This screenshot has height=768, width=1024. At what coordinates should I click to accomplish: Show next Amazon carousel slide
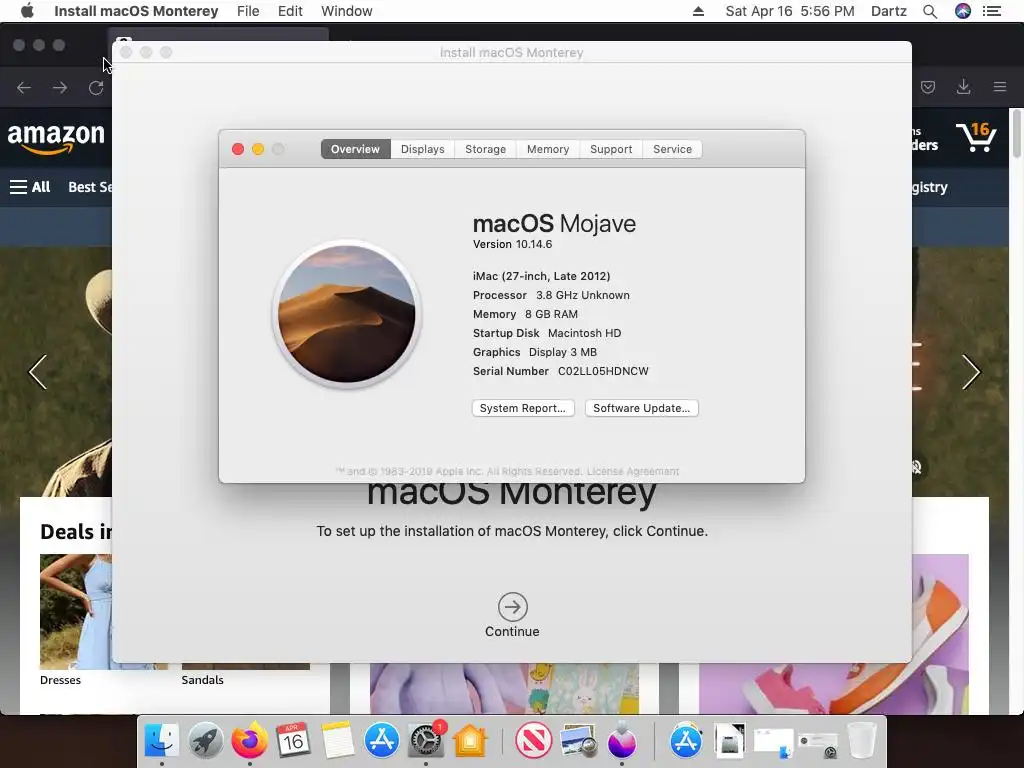click(971, 372)
